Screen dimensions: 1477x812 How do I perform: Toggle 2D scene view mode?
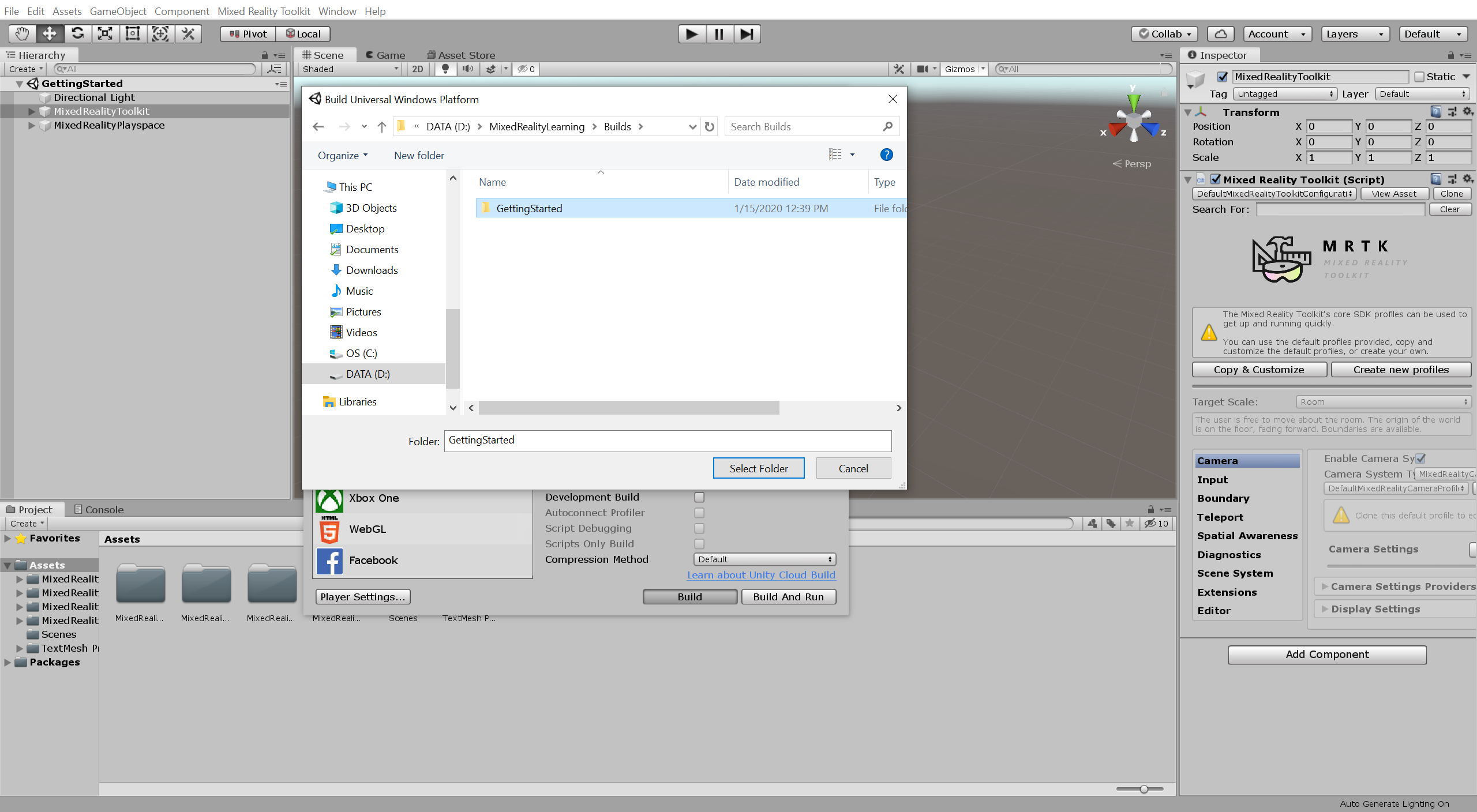pyautogui.click(x=418, y=69)
